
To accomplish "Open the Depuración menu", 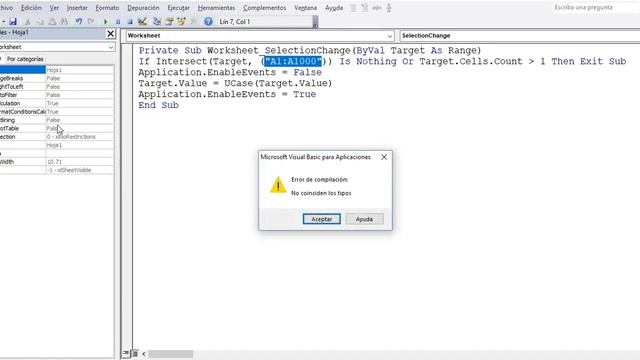I will 143,8.
